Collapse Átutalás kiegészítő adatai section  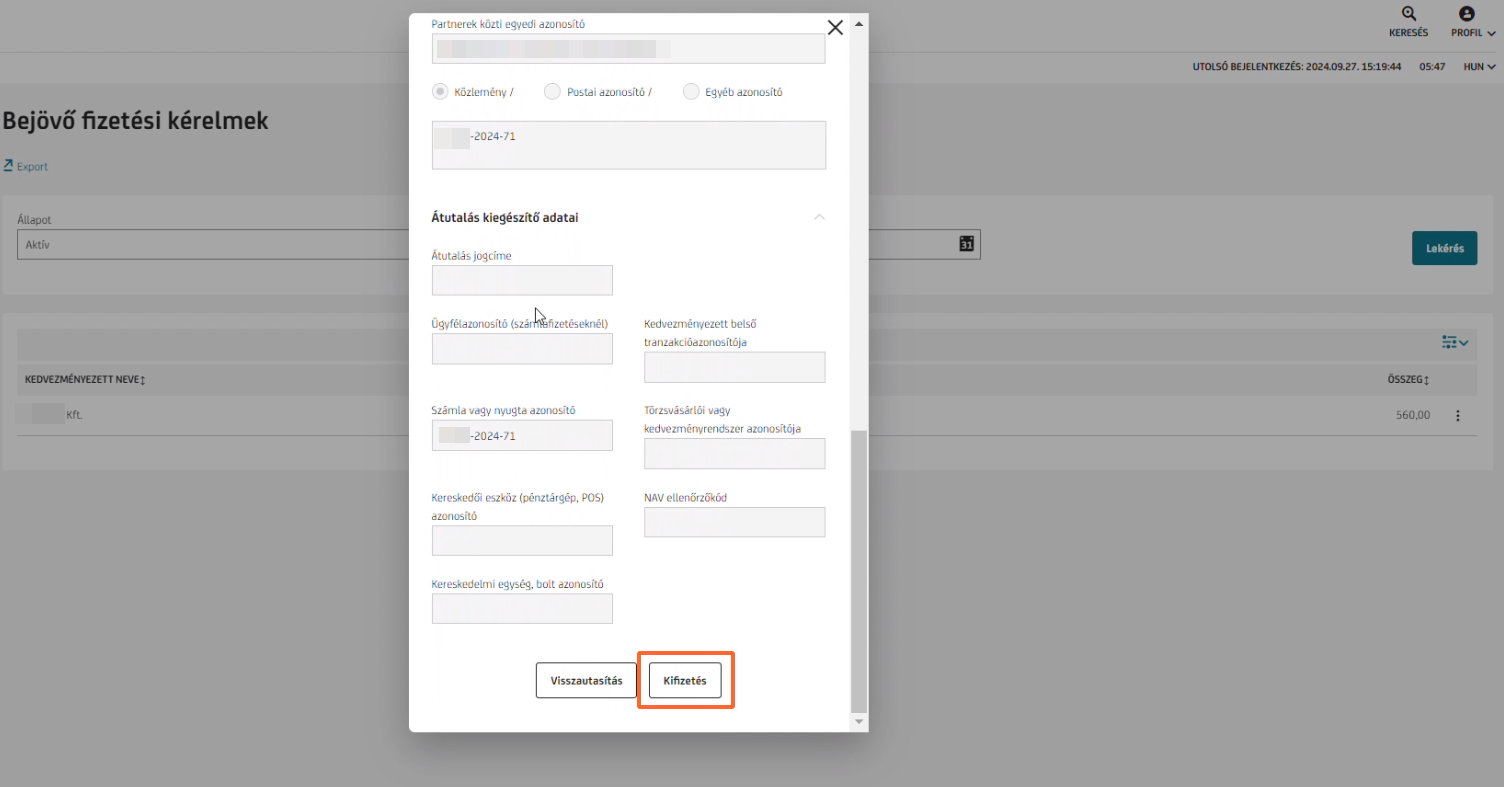(819, 217)
